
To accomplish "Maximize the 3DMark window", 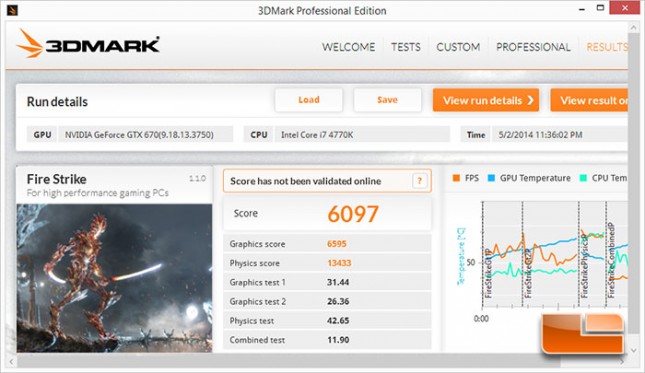I will pos(601,8).
